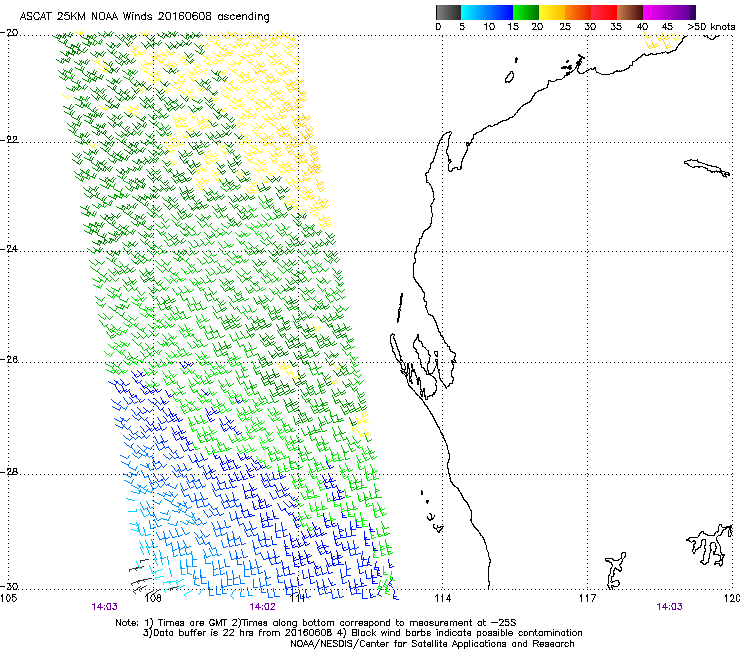Click the elongated island outline near 117-120E
740x650 pixels.
(707, 168)
